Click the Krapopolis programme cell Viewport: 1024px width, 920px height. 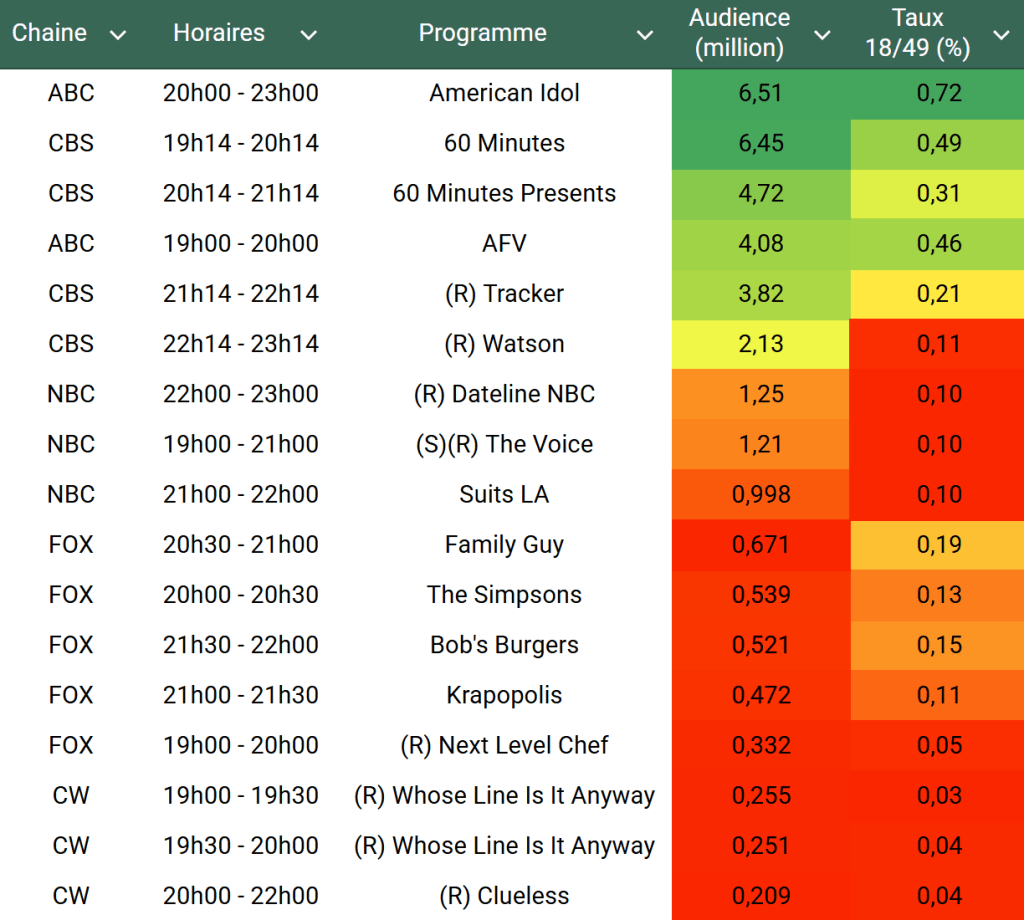tap(504, 695)
